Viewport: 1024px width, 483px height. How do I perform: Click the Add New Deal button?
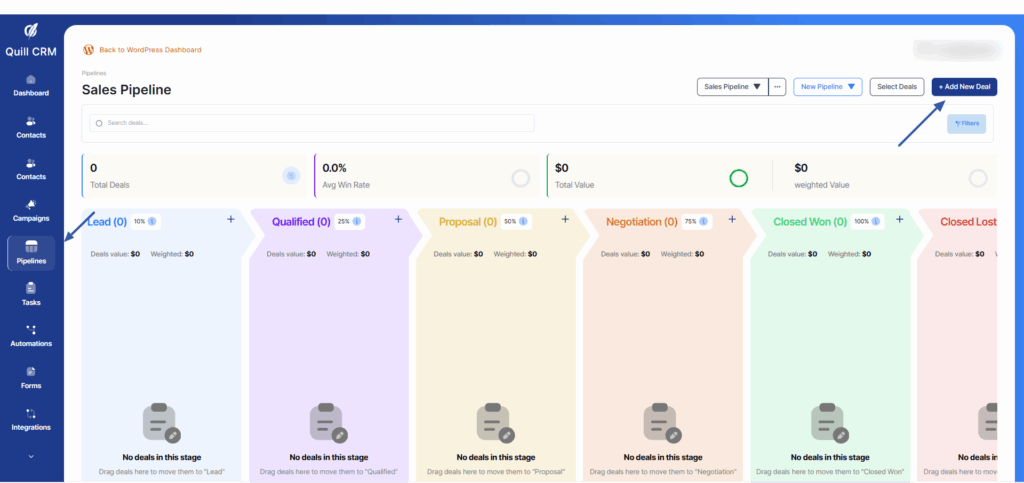[964, 87]
